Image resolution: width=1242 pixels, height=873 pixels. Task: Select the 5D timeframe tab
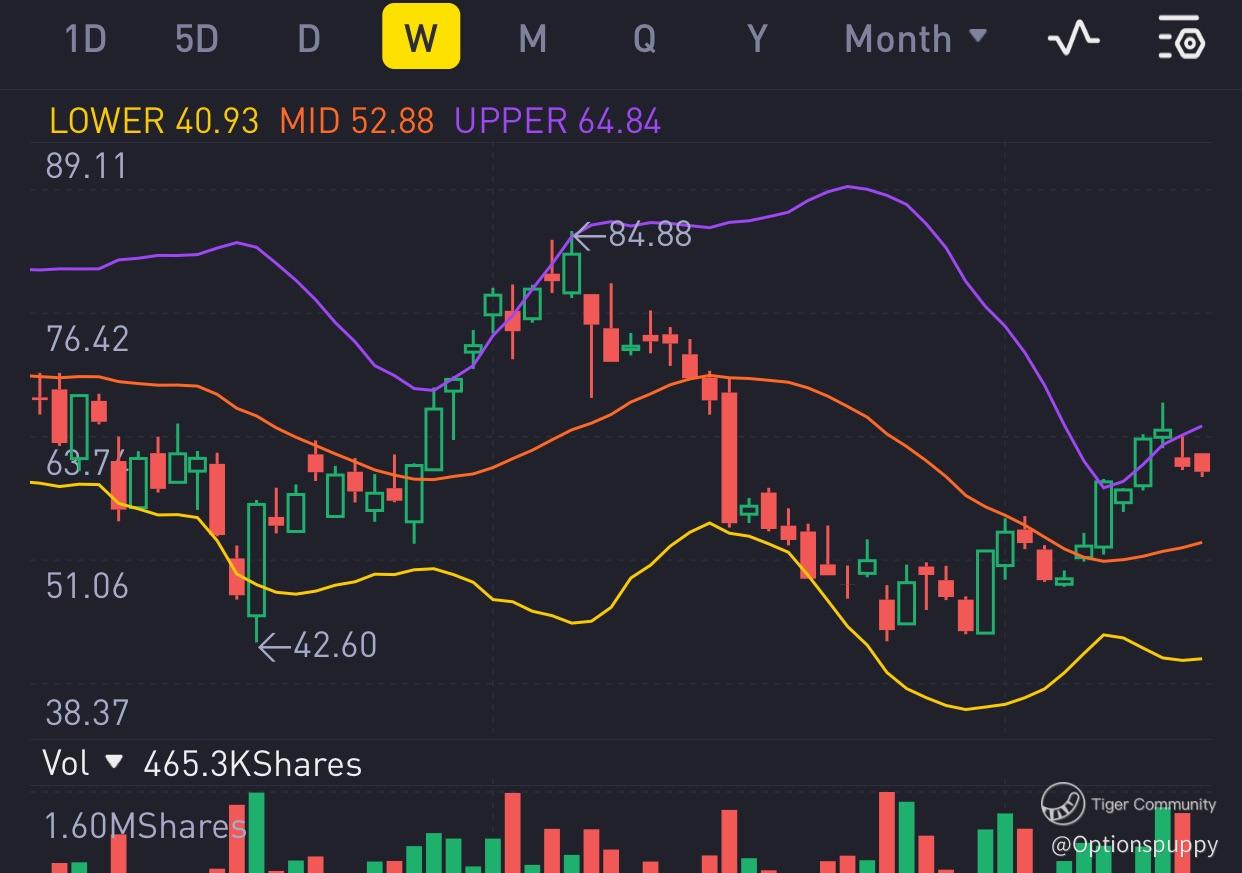tap(196, 39)
